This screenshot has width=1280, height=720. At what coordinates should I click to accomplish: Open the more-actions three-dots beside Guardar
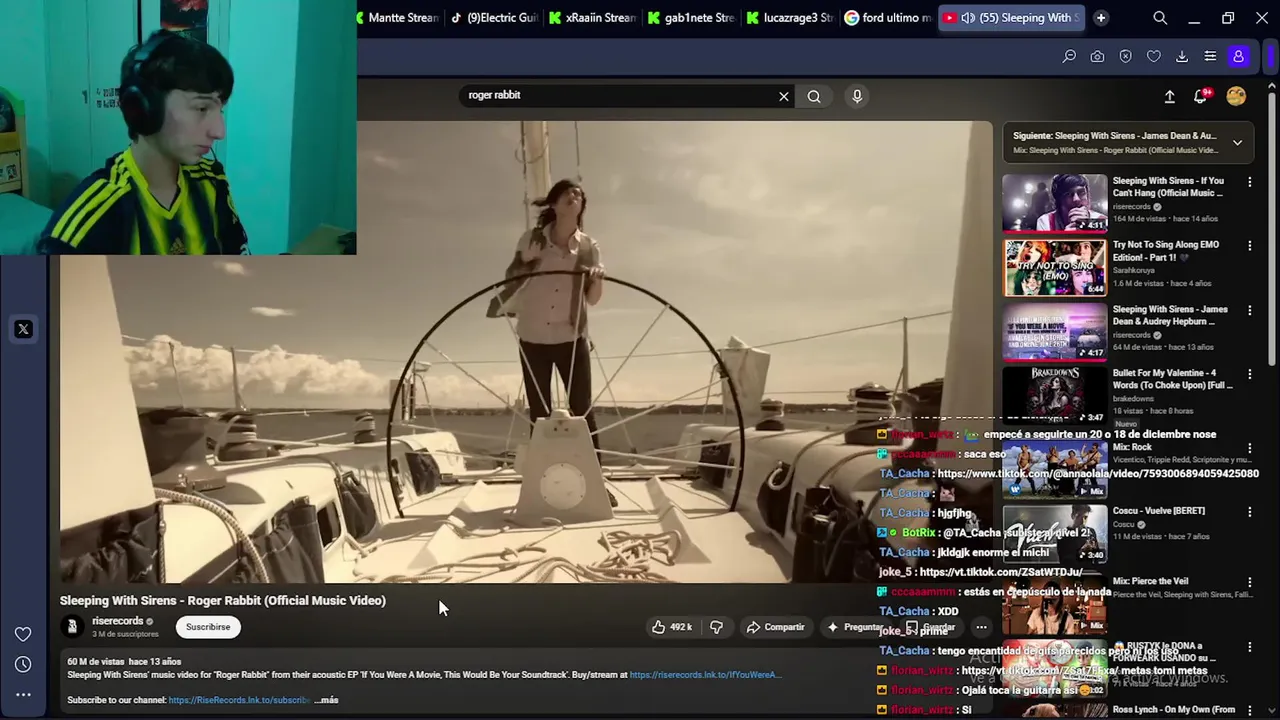(981, 627)
